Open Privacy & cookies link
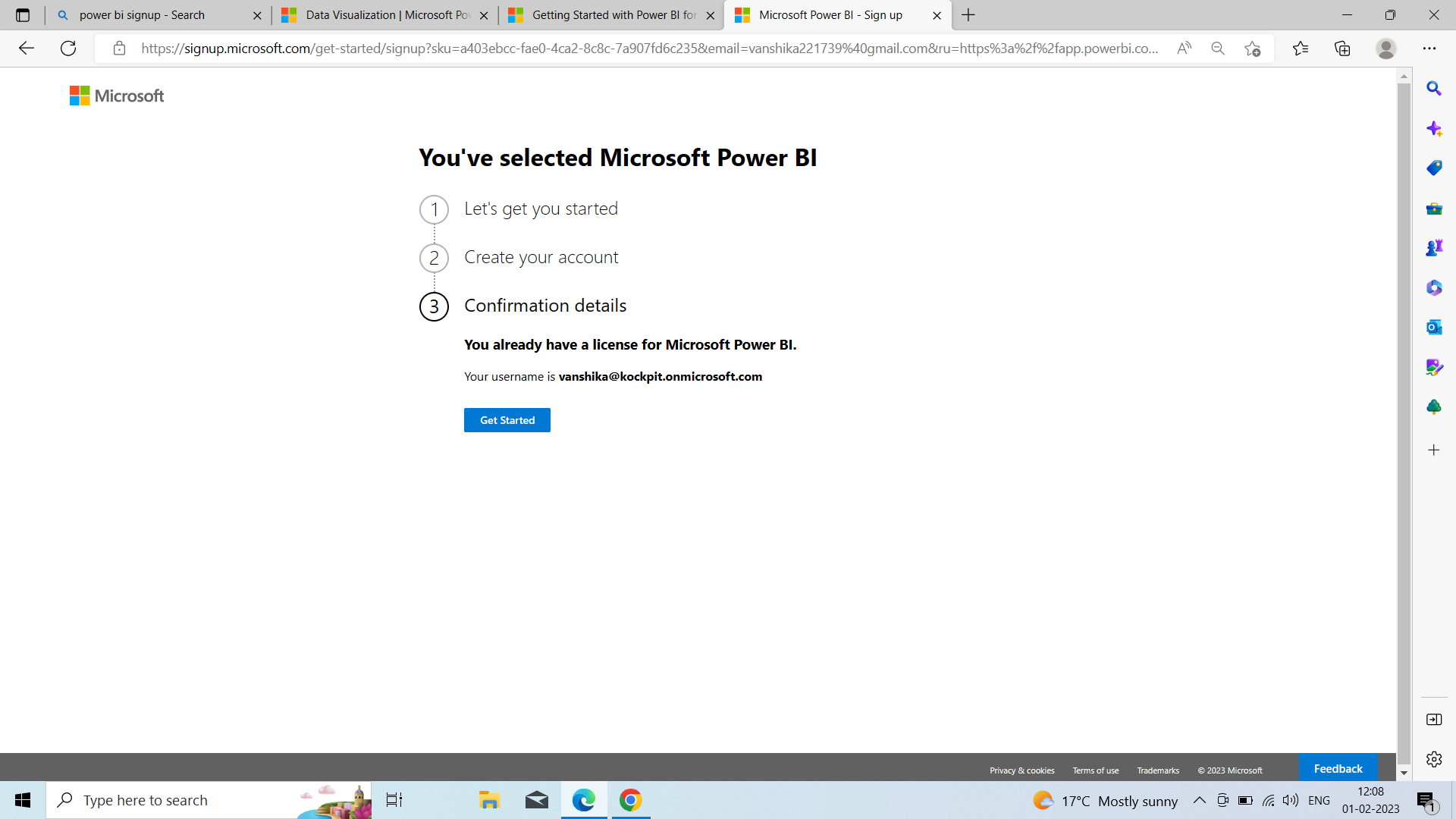Viewport: 1456px width, 819px height. tap(1021, 770)
